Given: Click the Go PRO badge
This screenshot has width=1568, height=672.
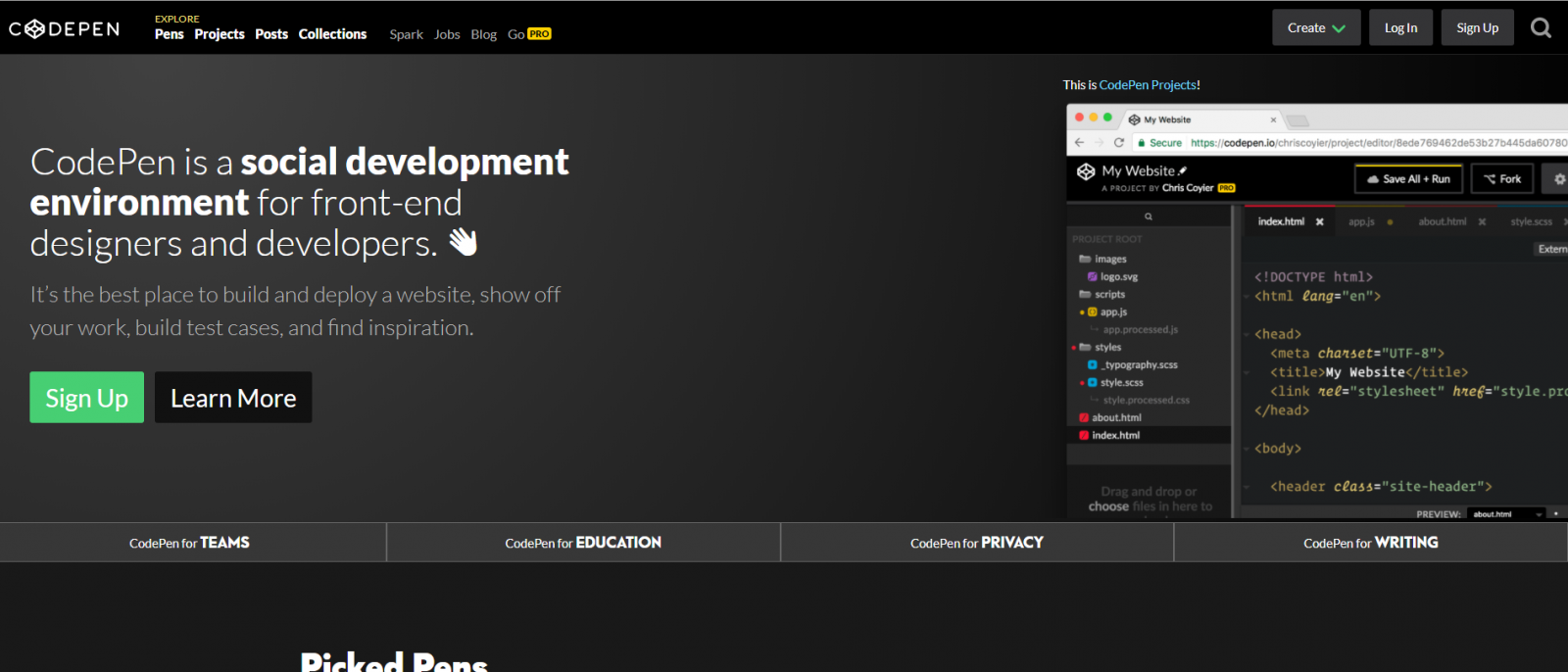Looking at the screenshot, I should point(539,34).
